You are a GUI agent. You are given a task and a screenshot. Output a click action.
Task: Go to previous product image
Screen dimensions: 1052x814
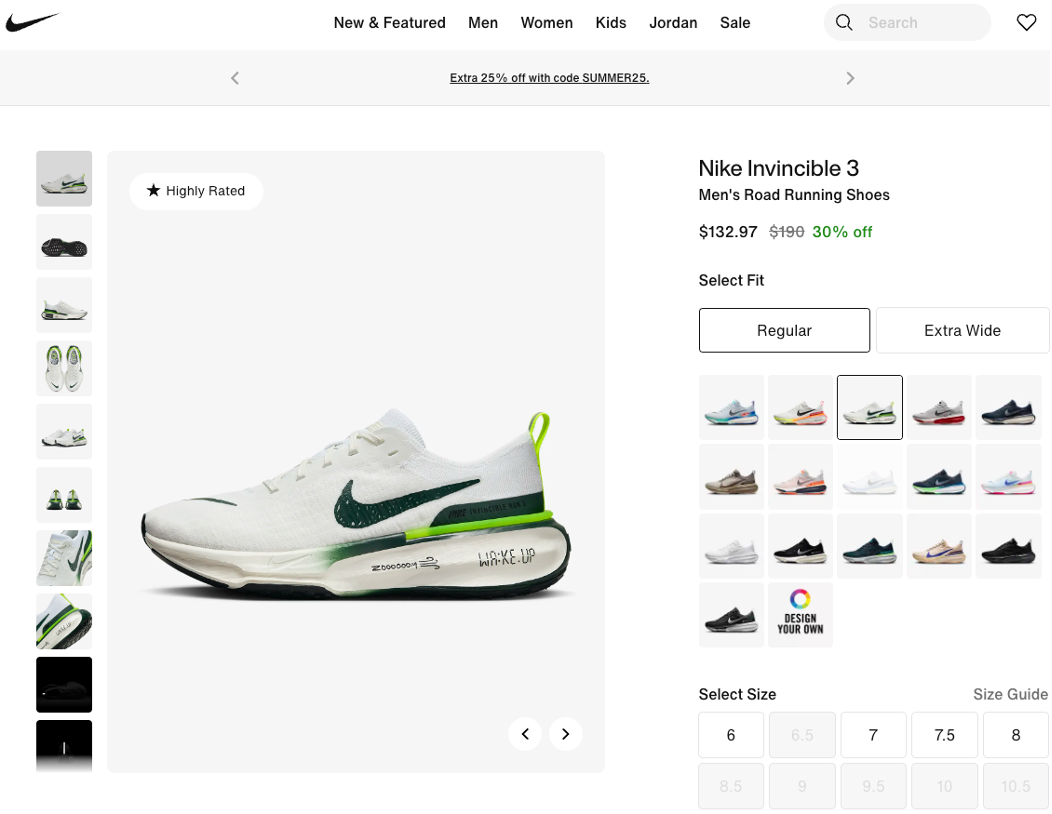point(525,733)
